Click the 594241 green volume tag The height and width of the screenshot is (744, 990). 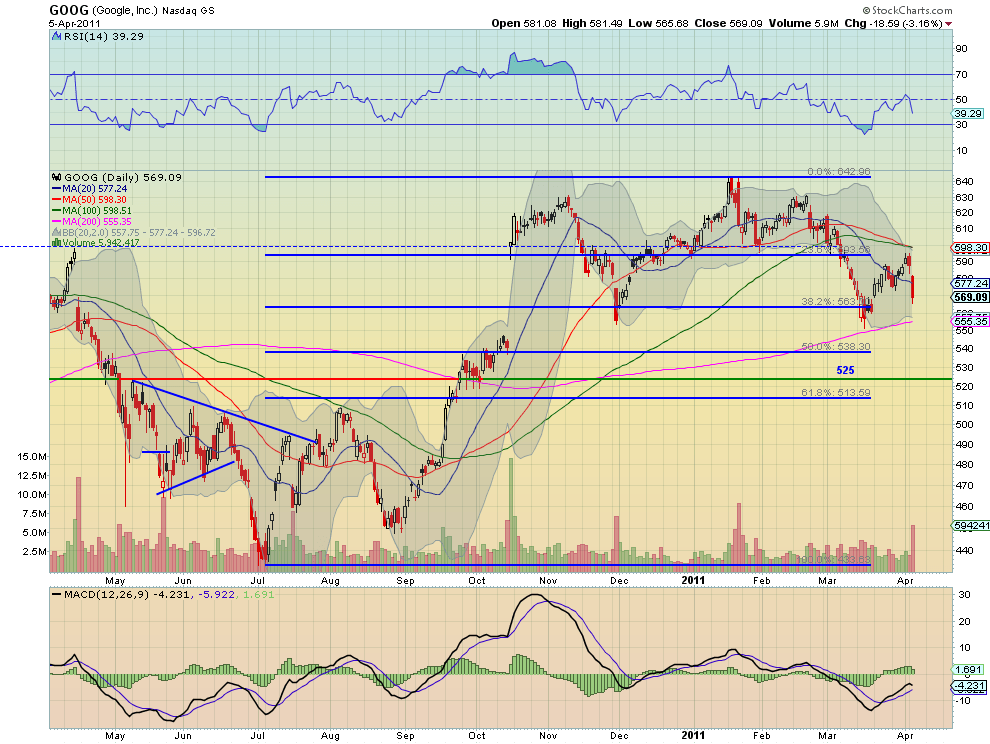pyautogui.click(x=971, y=525)
